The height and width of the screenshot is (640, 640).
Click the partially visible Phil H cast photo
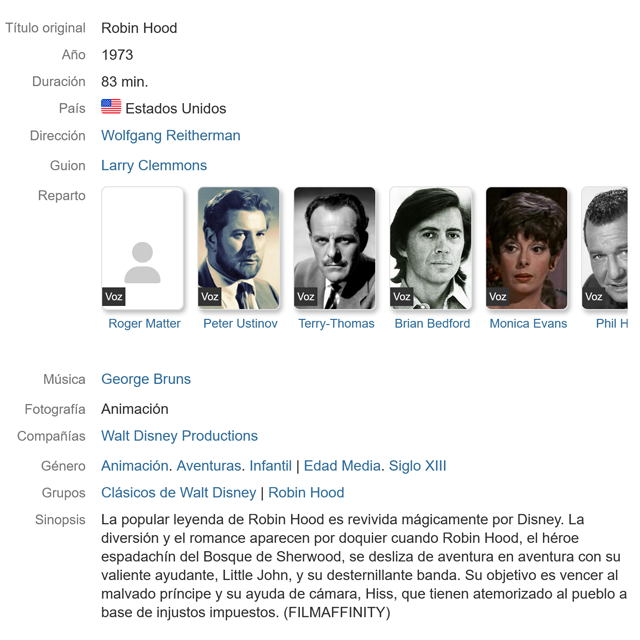tap(605, 248)
